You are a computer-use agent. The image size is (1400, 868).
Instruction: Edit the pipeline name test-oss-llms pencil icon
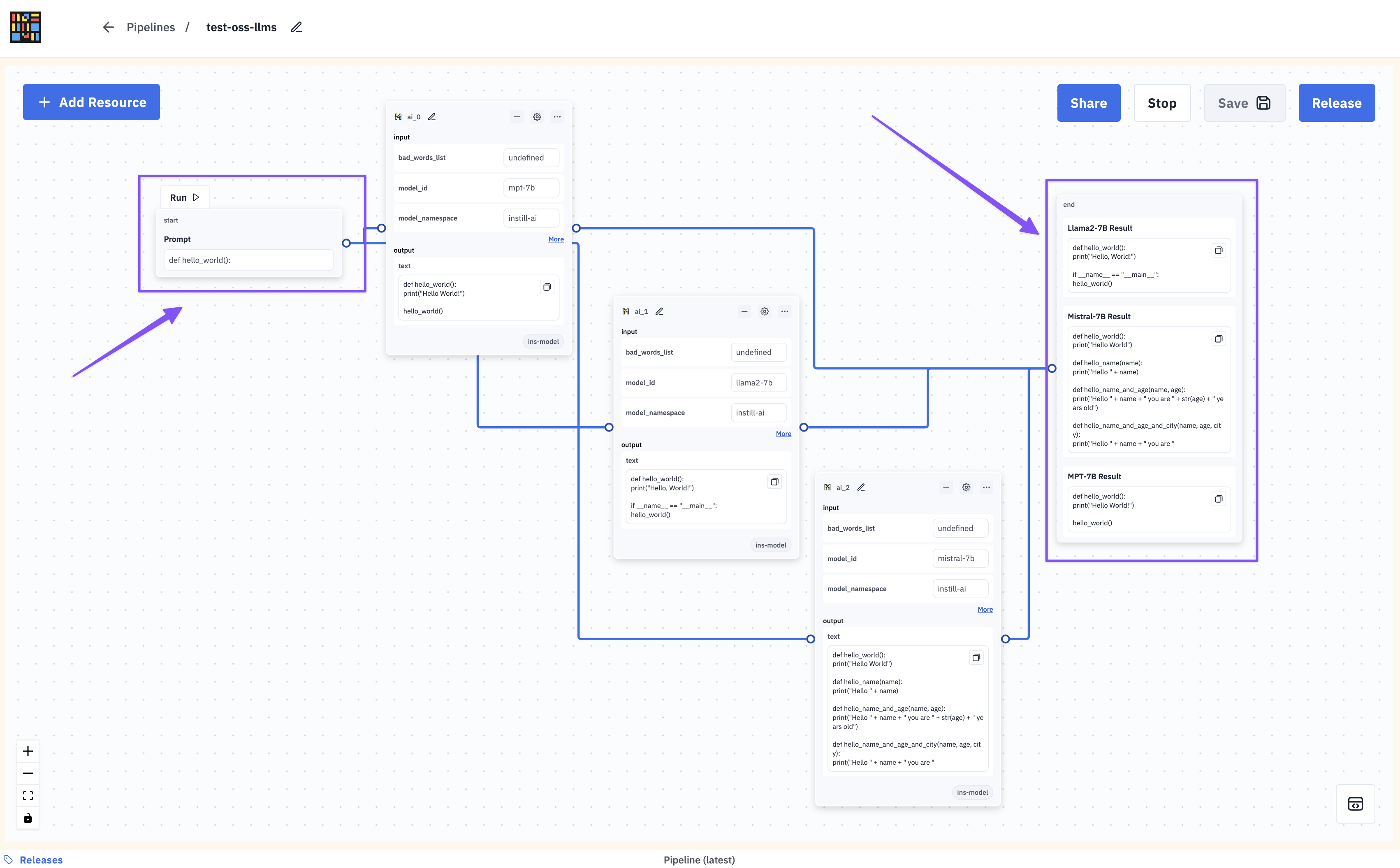296,27
